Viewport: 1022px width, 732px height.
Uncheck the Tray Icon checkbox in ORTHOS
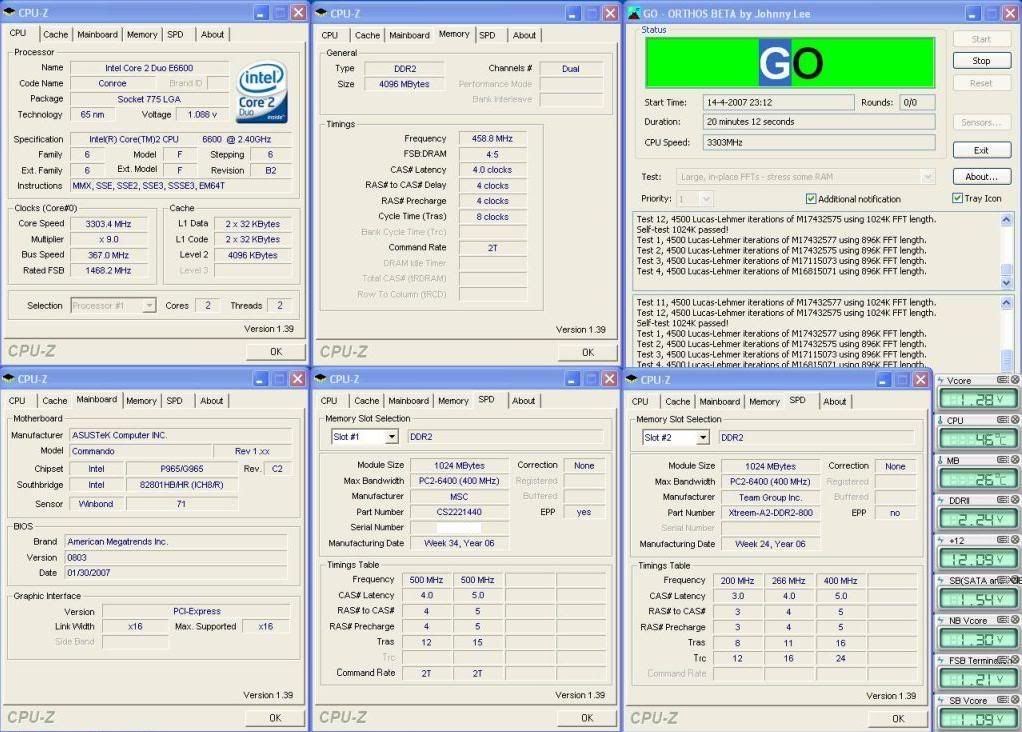click(x=957, y=198)
